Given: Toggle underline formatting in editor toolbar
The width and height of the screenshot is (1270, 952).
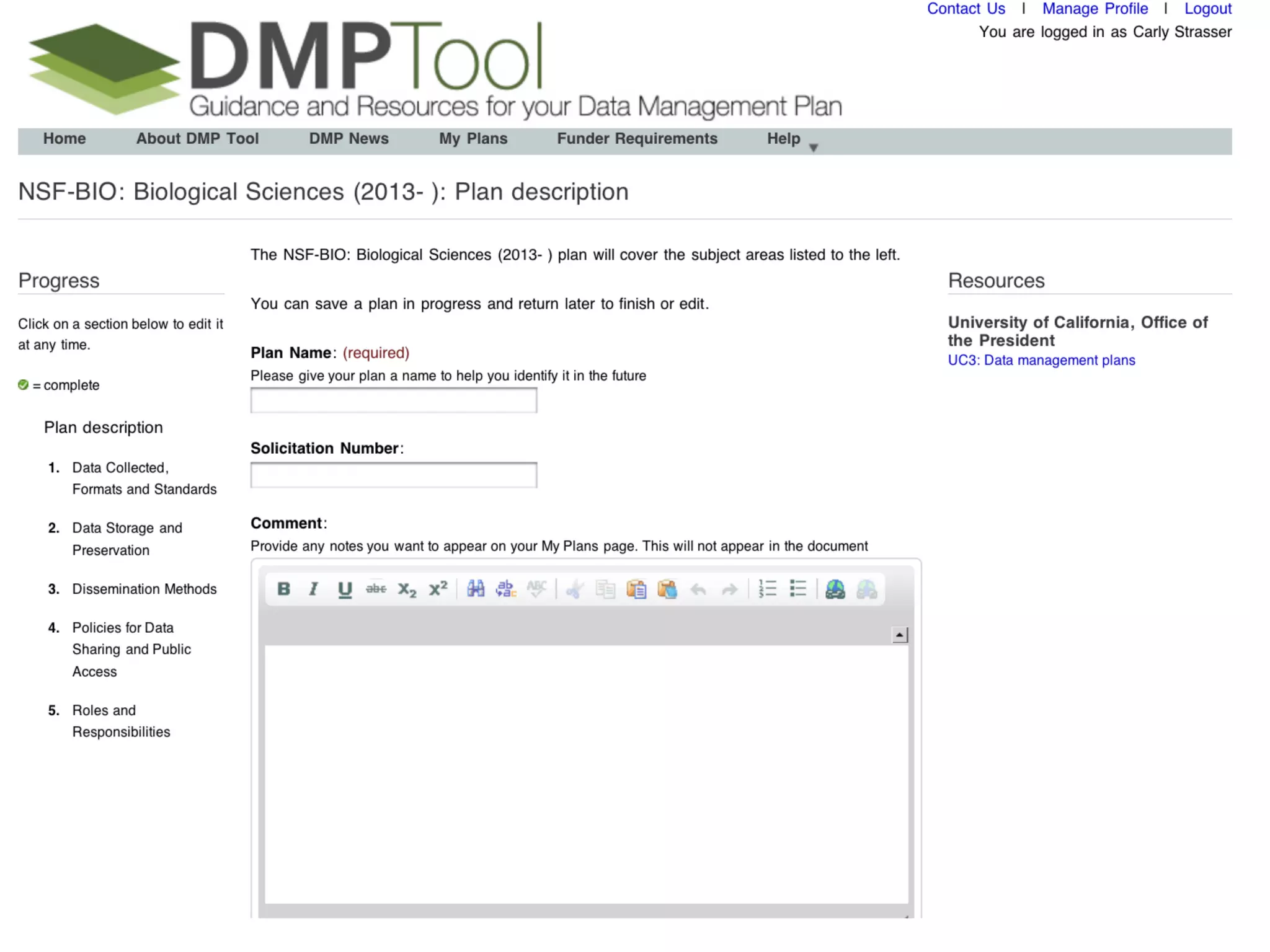Looking at the screenshot, I should [x=345, y=589].
